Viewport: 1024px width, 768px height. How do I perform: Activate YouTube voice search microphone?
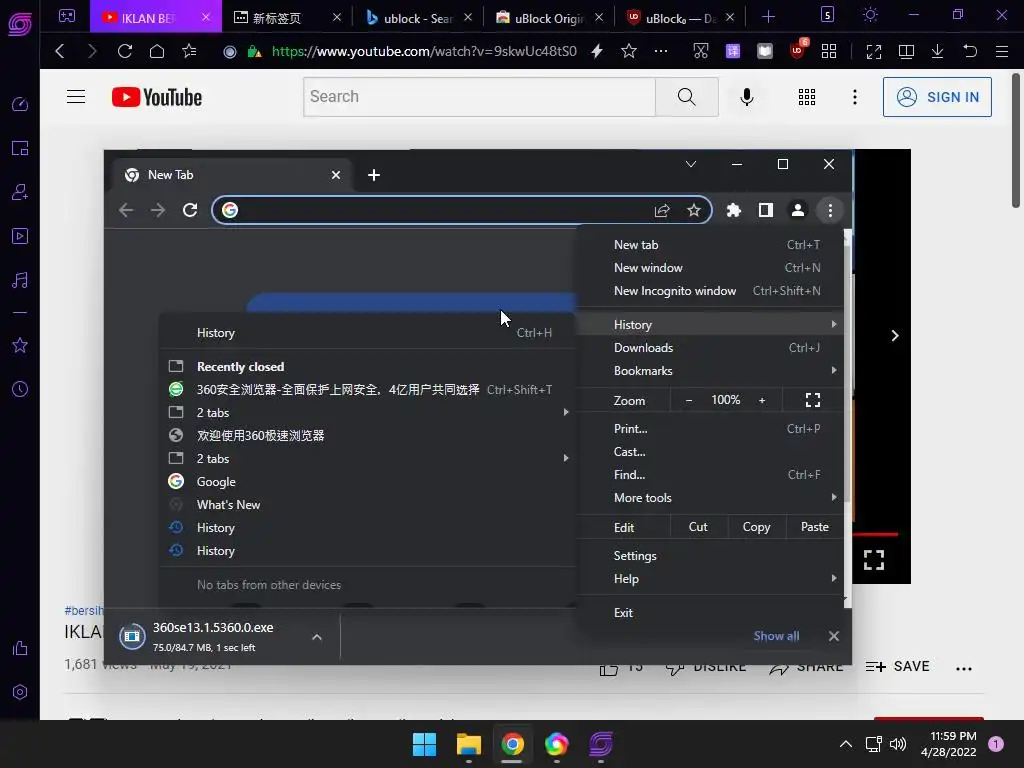tap(746, 97)
